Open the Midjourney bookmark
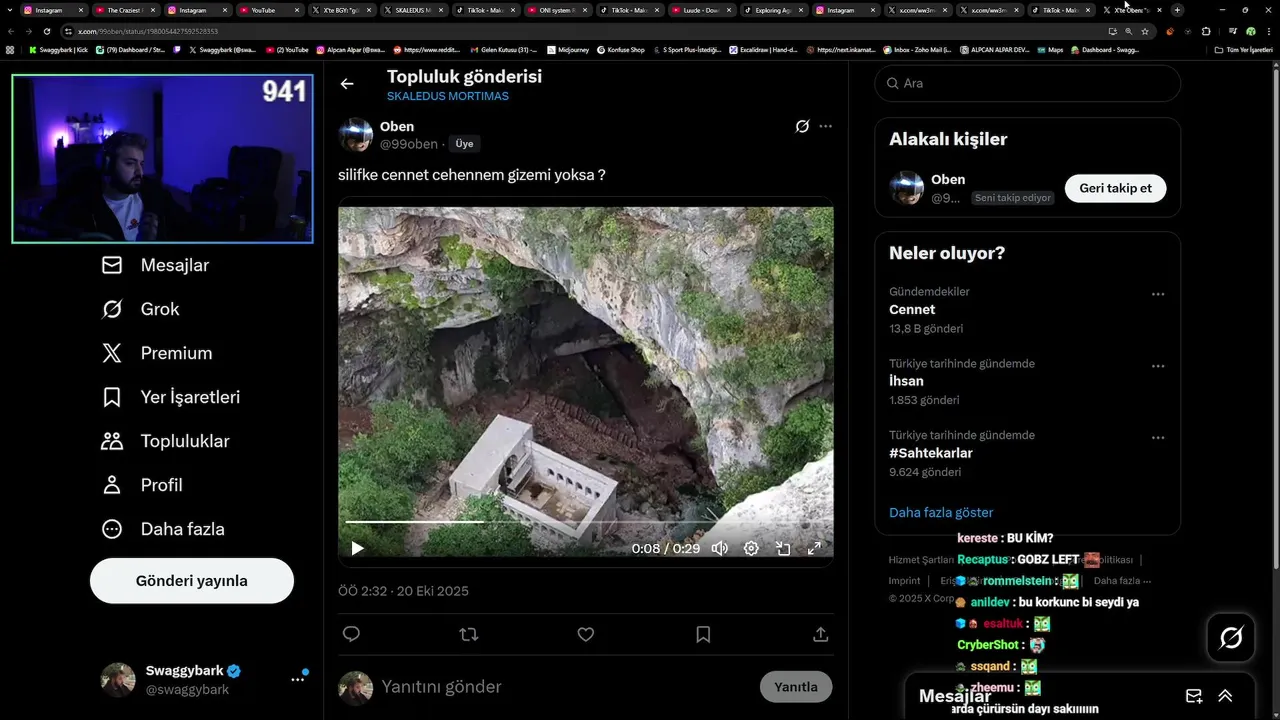The image size is (1280, 720). tap(568, 49)
